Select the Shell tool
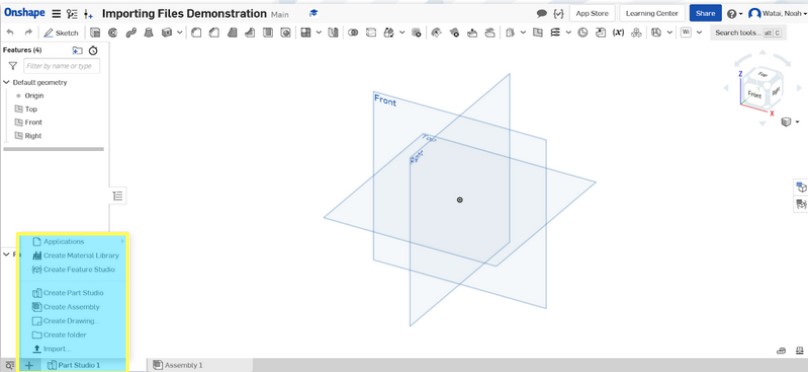808x372 pixels. coord(267,32)
